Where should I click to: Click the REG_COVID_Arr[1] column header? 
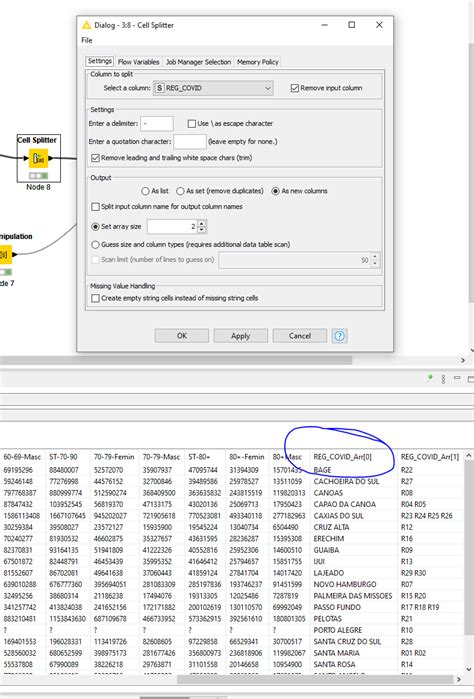pyautogui.click(x=430, y=457)
